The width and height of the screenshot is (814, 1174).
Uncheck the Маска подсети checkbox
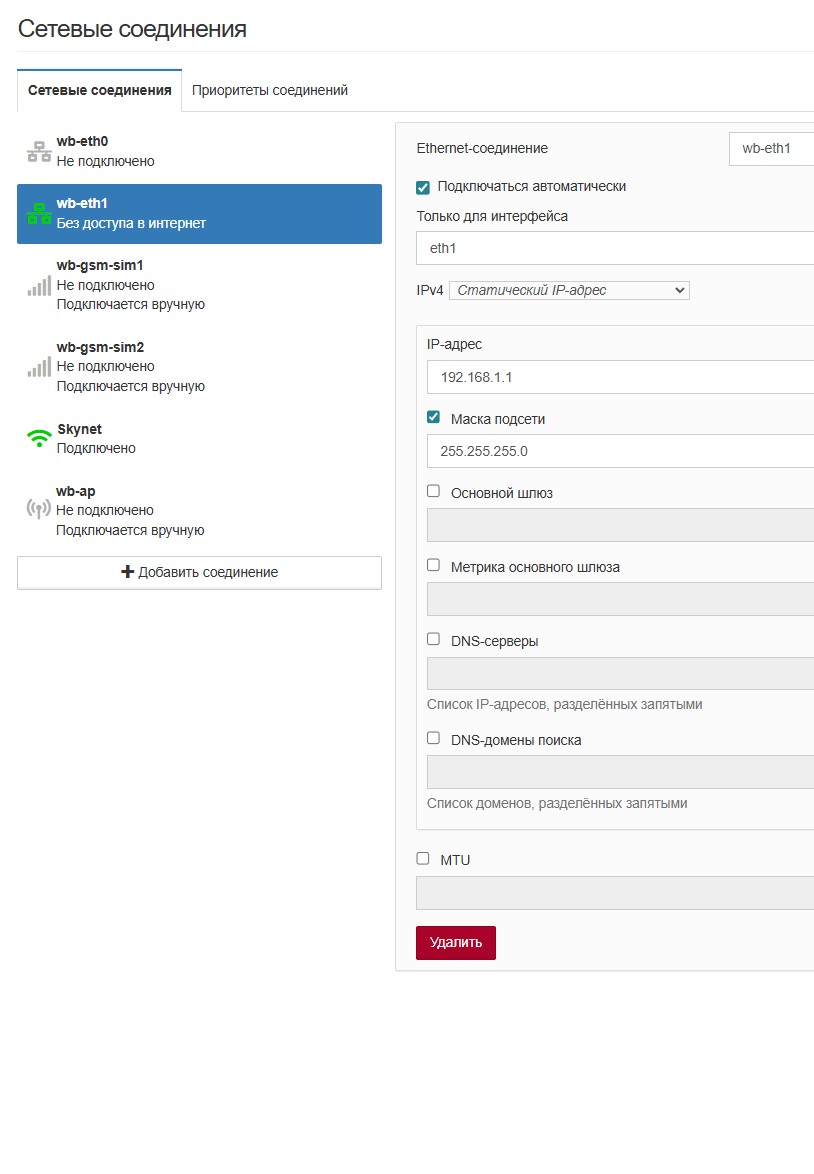(434, 417)
